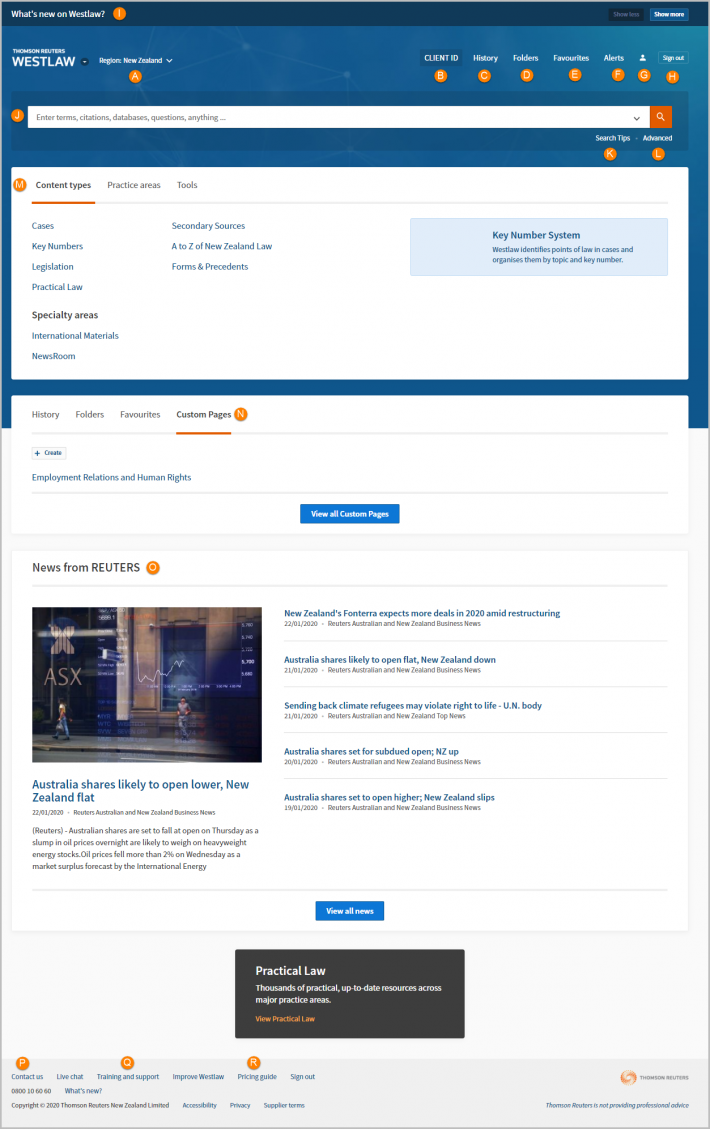Open A to Z of New Zealand Law
The height and width of the screenshot is (1129, 710).
[222, 246]
